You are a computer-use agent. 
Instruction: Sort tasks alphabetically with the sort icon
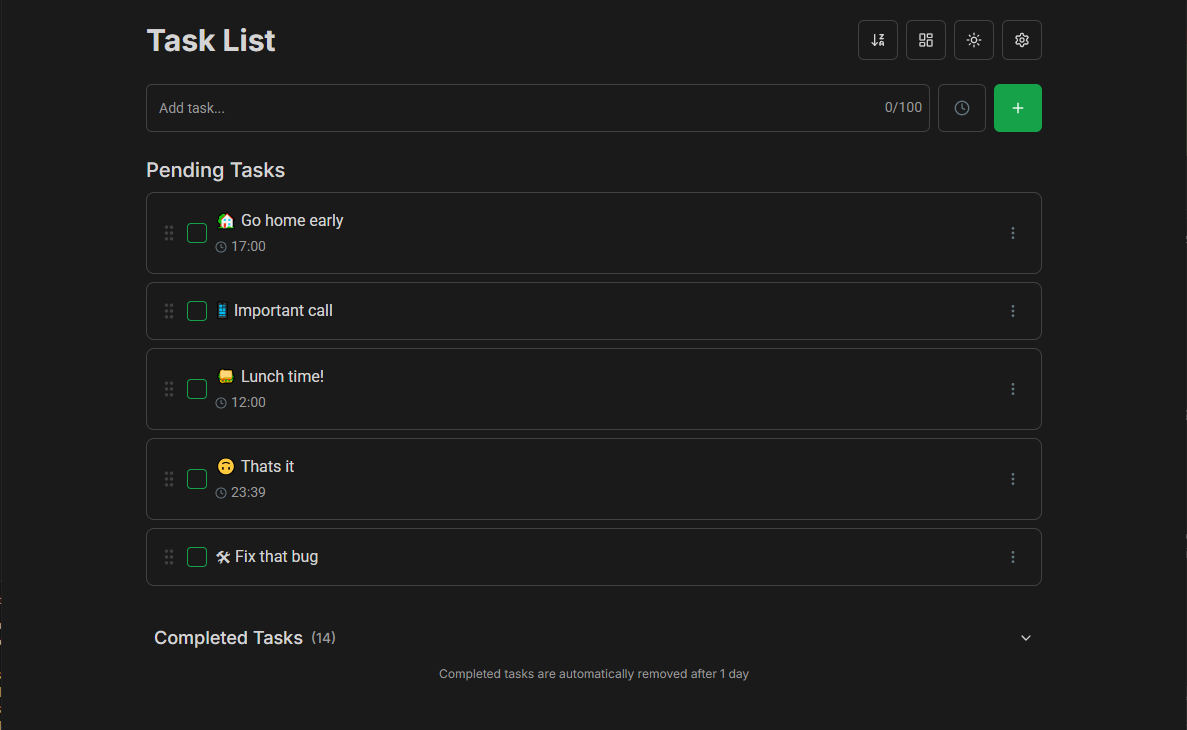pos(877,40)
